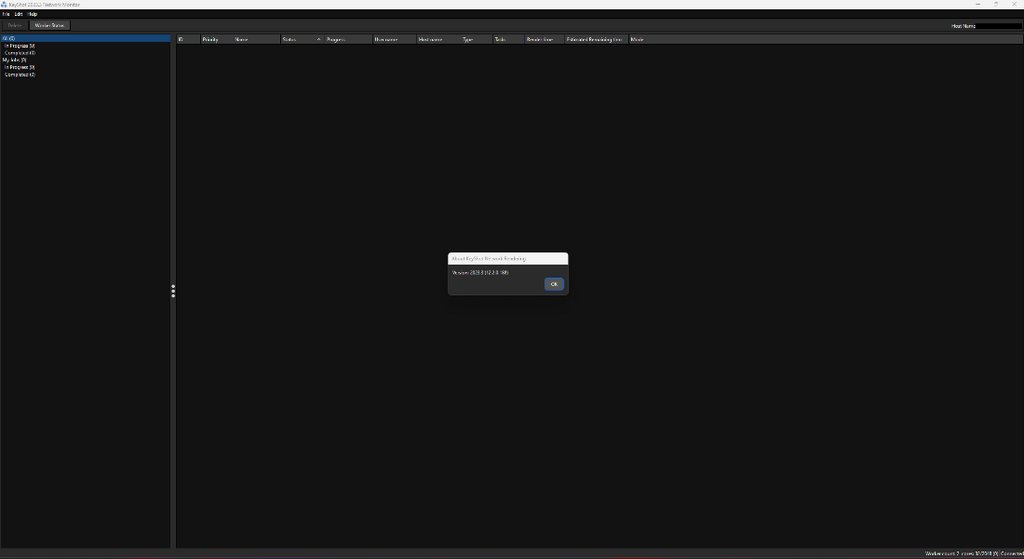The image size is (1024, 559).
Task: Sort by the Type column header
Action: point(477,39)
